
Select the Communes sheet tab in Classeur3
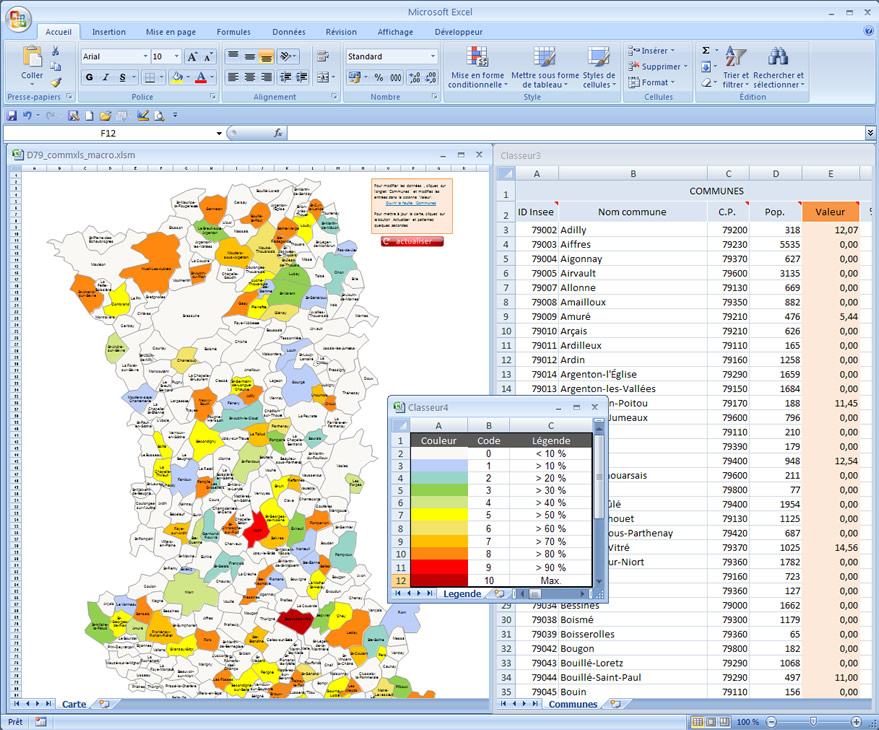[573, 704]
